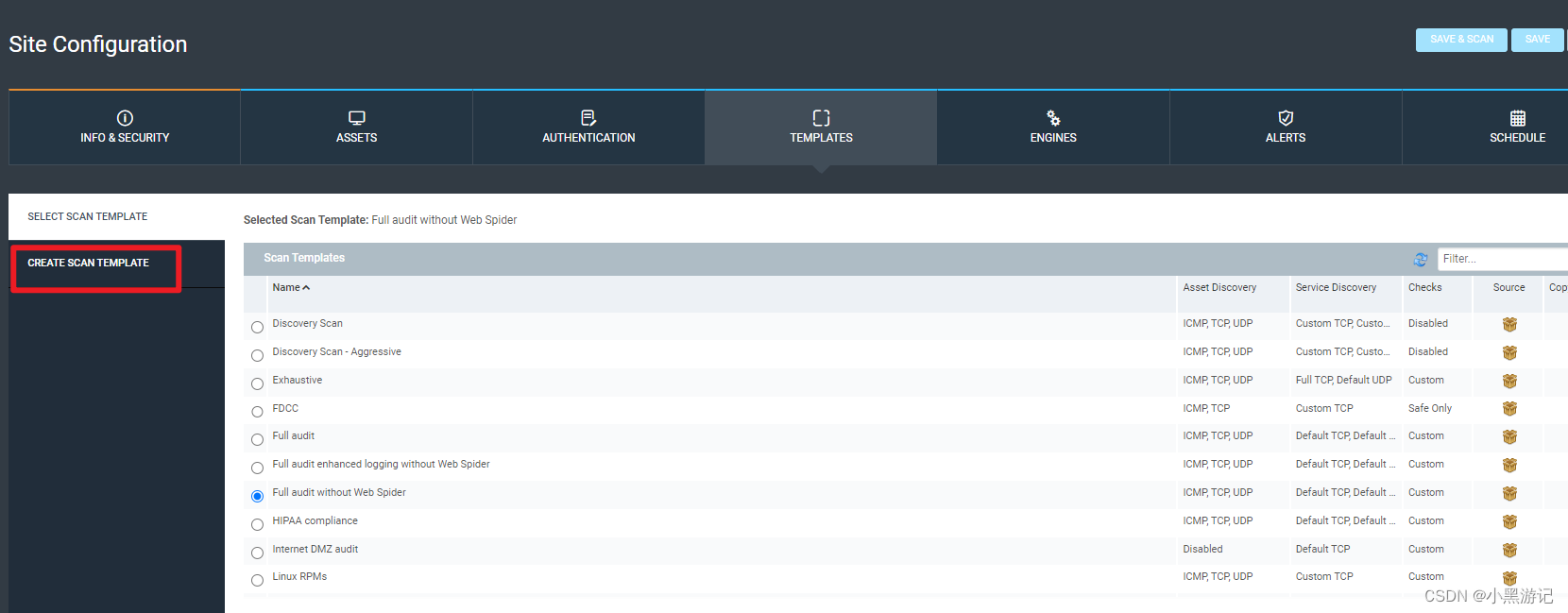This screenshot has height=613, width=1568.
Task: Click the Linux RPMs template name
Action: point(299,577)
